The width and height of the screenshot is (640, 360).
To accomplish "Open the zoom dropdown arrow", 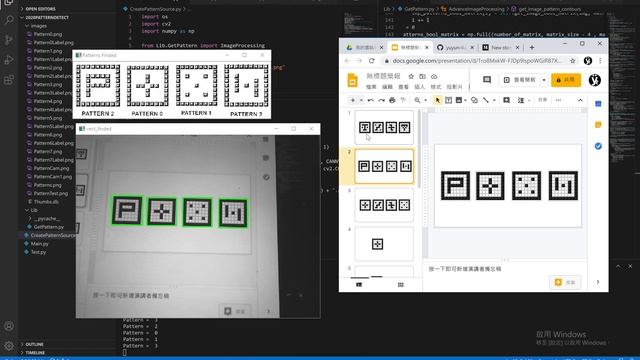I will 426,100.
